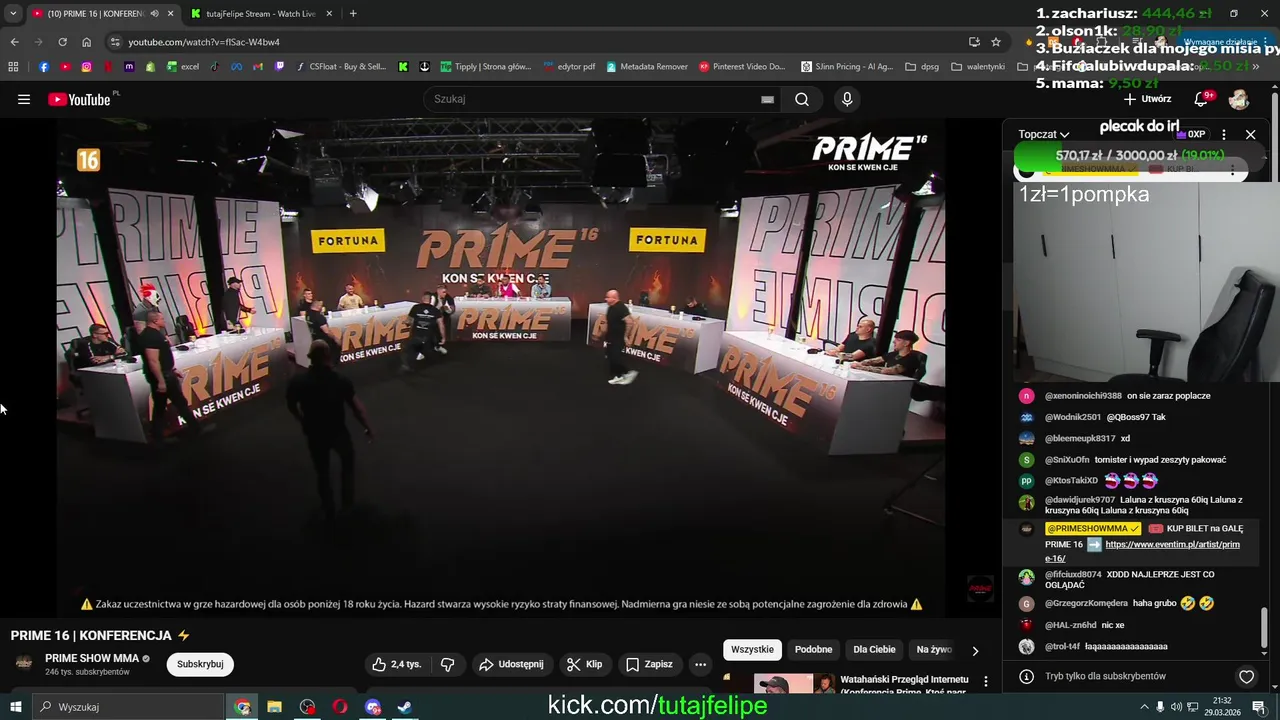1280x720 pixels.
Task: Send a heart reaction in chat
Action: [x=1246, y=677]
